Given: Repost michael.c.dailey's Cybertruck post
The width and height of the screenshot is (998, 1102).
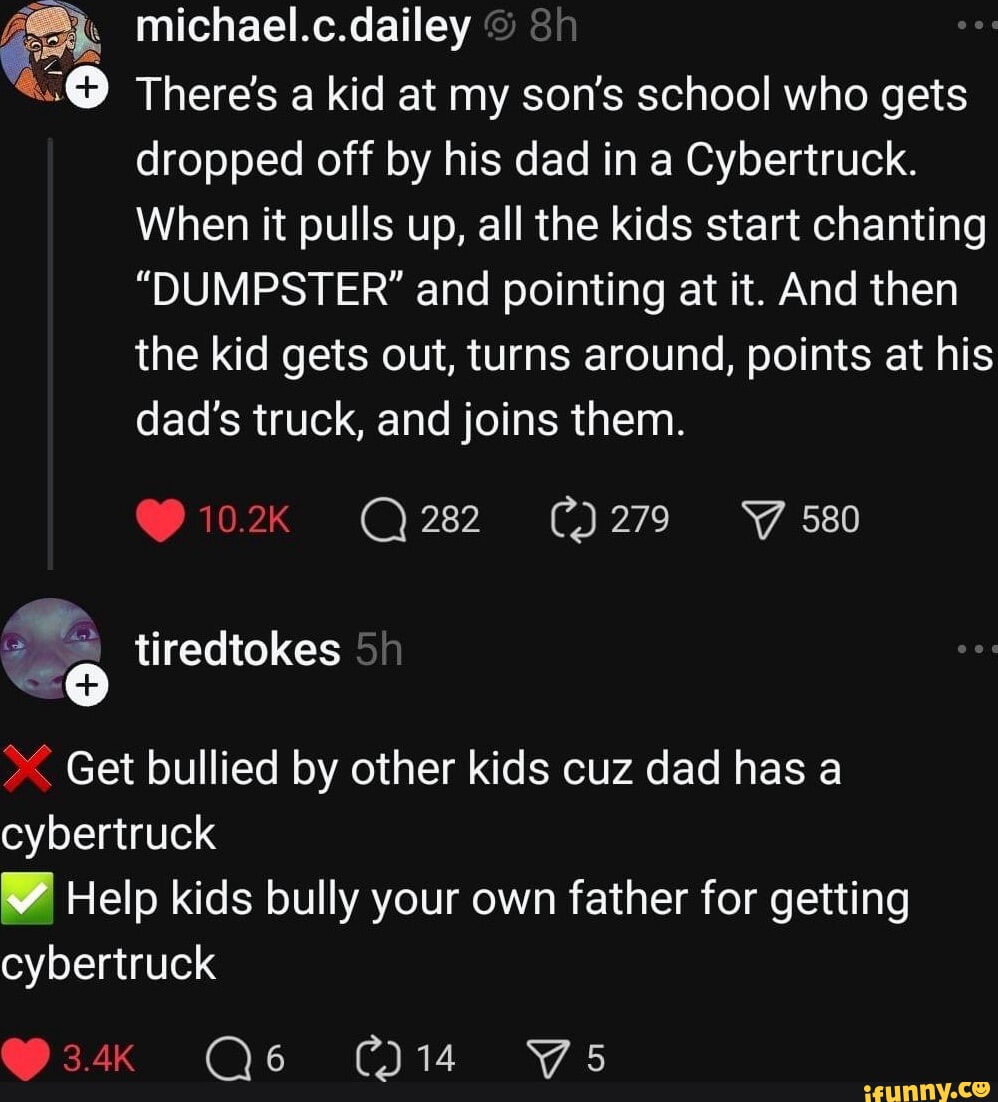Looking at the screenshot, I should [573, 521].
